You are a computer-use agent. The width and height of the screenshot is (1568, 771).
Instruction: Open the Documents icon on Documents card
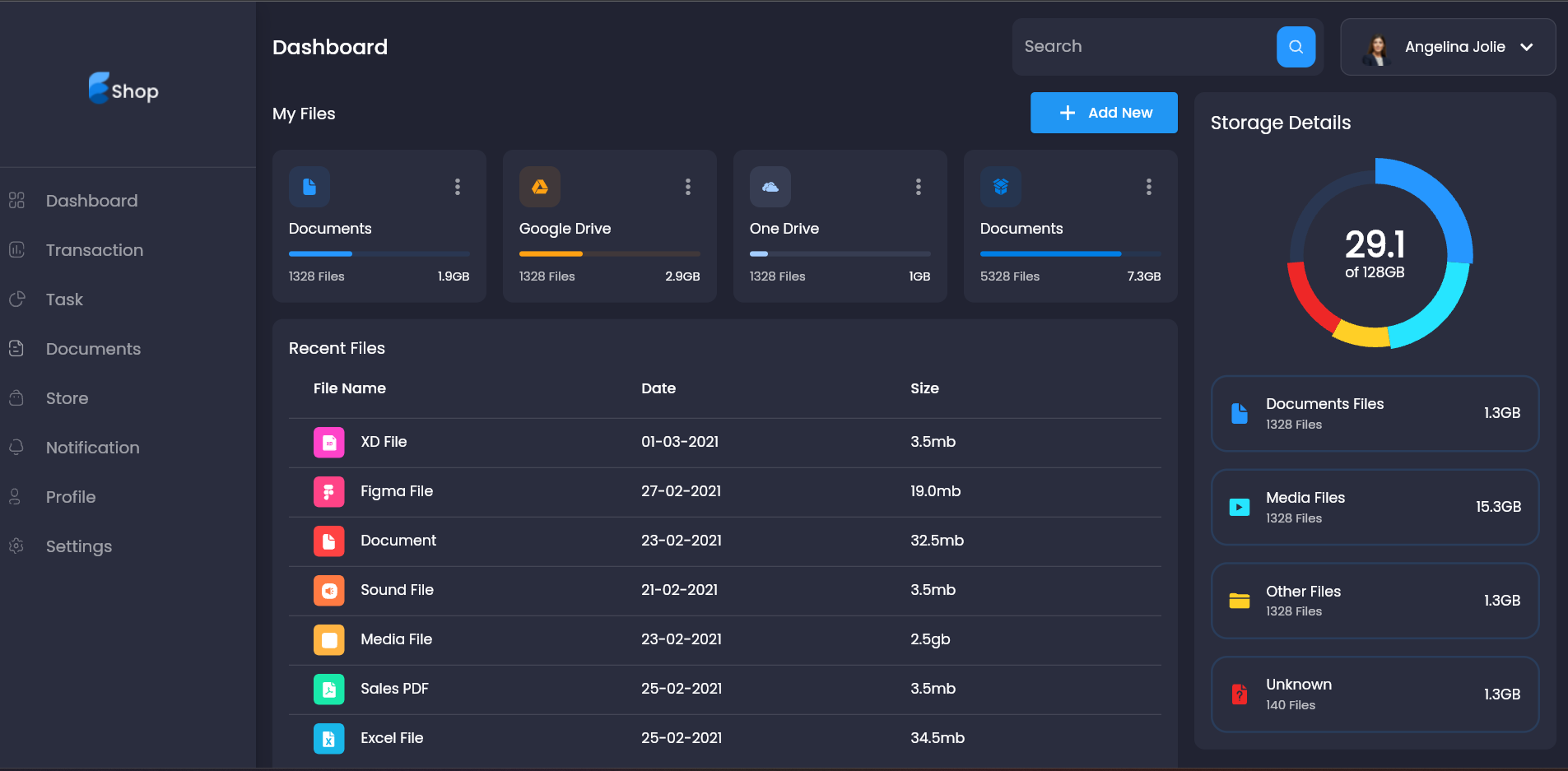[x=309, y=187]
